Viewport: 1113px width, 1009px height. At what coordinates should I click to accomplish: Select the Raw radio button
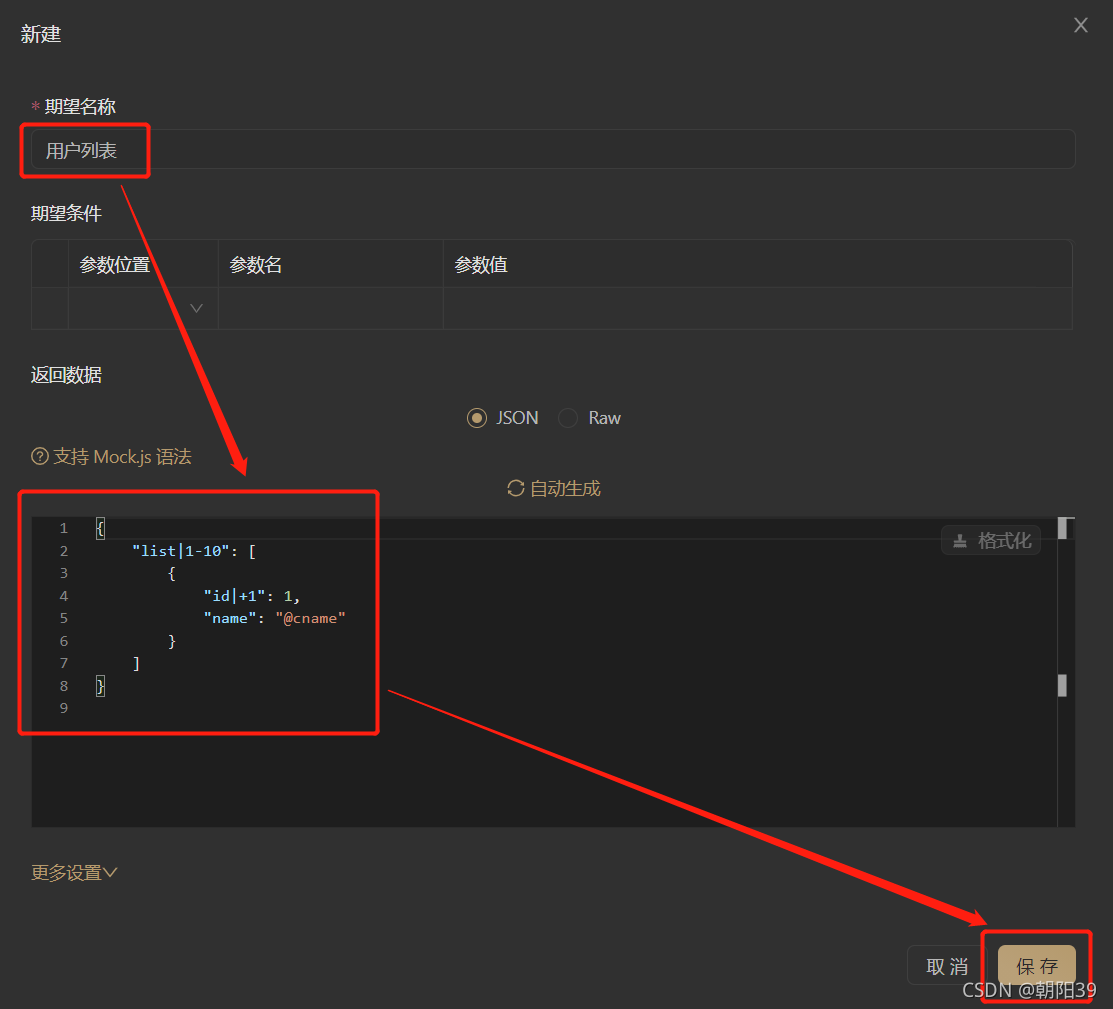(x=567, y=418)
